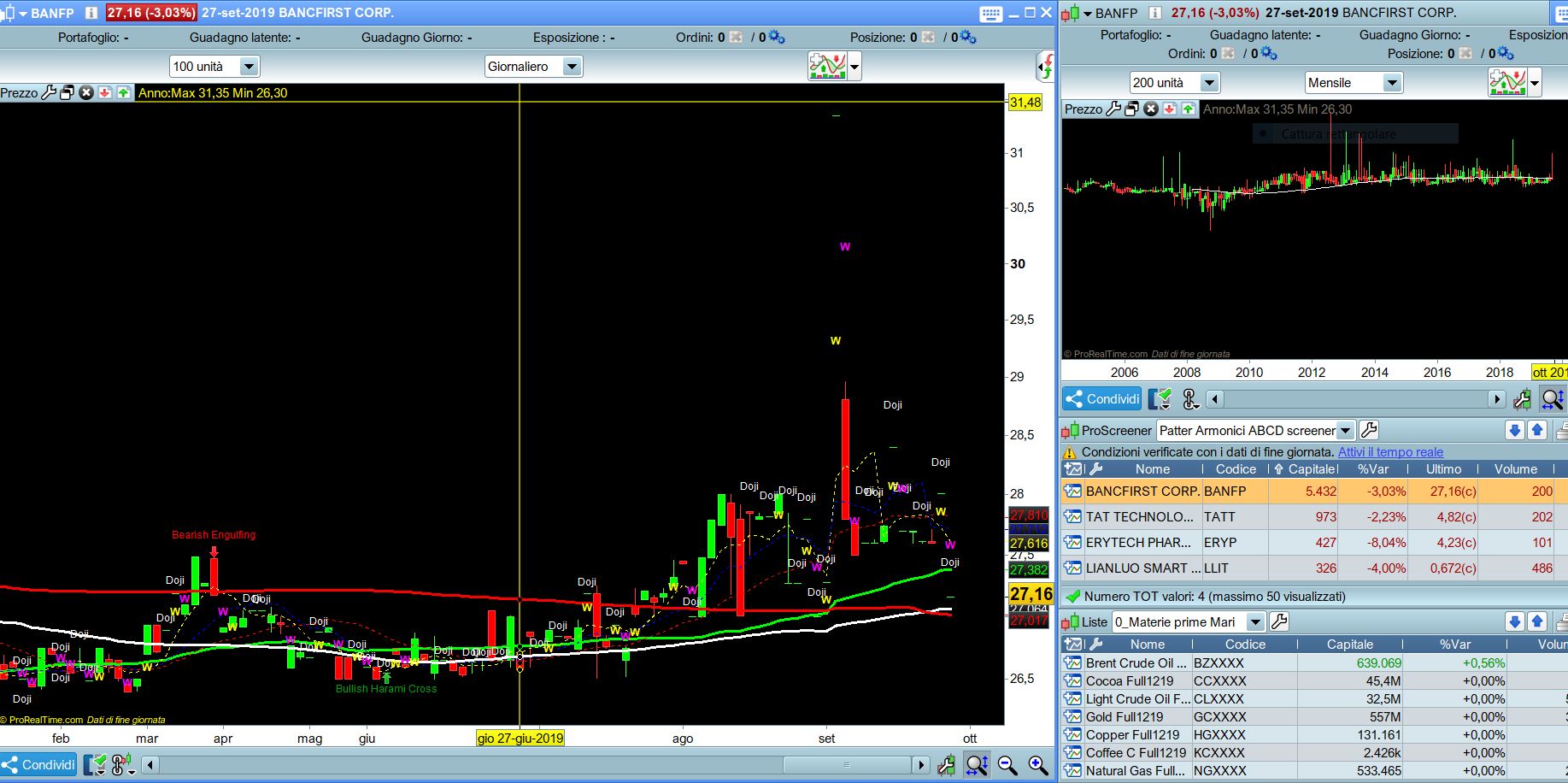
Task: Open the Mensile timeframe dropdown
Action: [1354, 83]
